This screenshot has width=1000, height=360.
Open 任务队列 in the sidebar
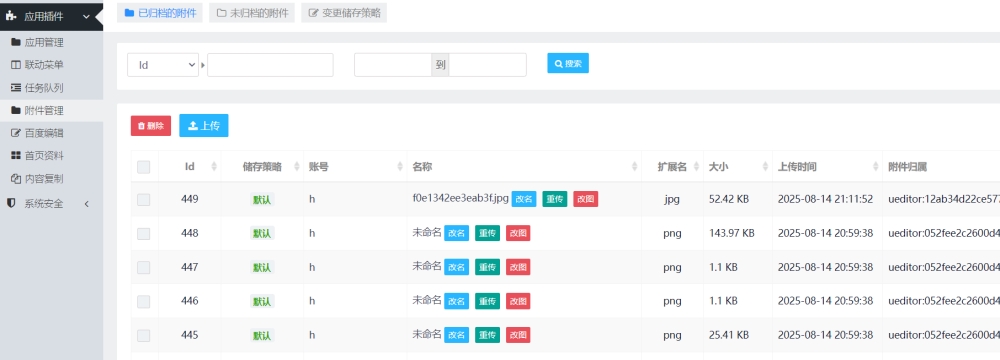pyautogui.click(x=44, y=88)
